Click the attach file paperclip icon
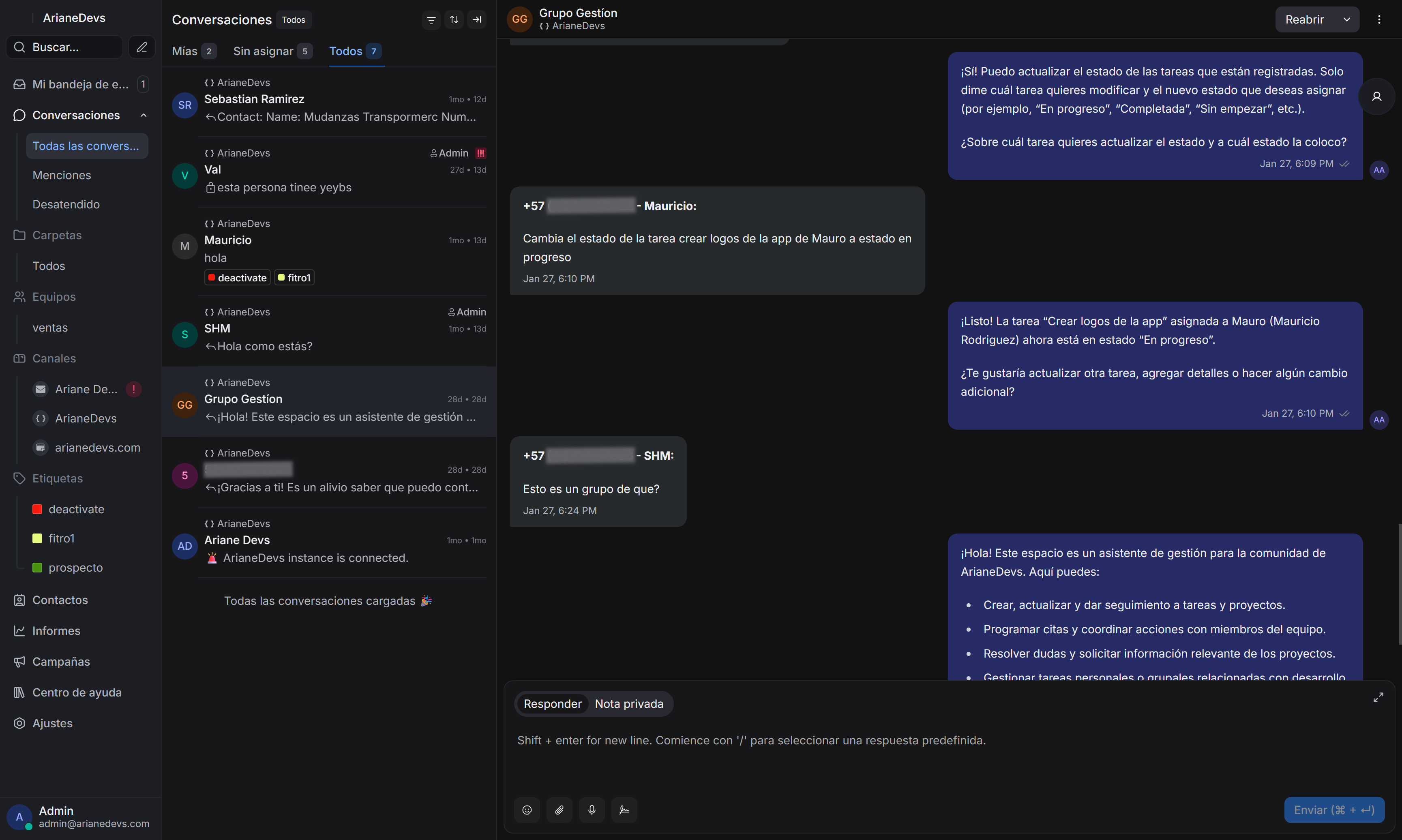The height and width of the screenshot is (840, 1402). click(559, 810)
